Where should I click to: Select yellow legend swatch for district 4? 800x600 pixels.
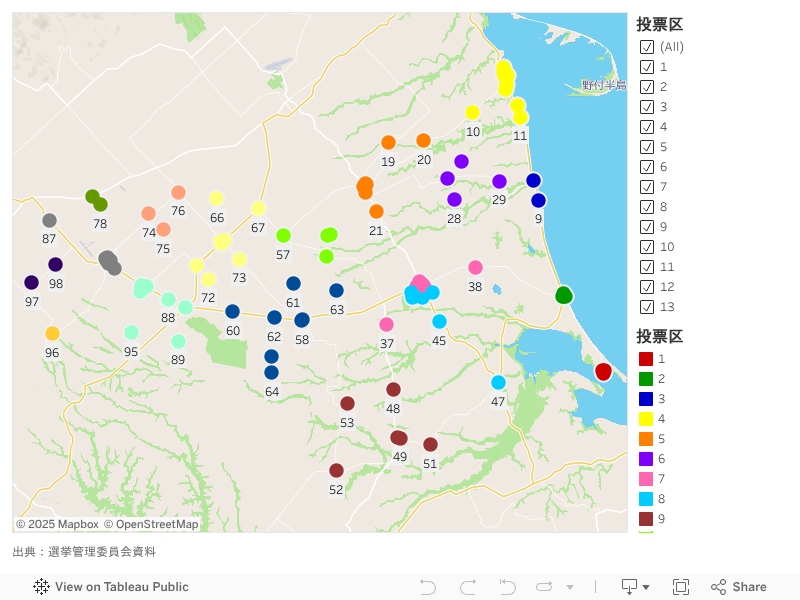(x=646, y=419)
